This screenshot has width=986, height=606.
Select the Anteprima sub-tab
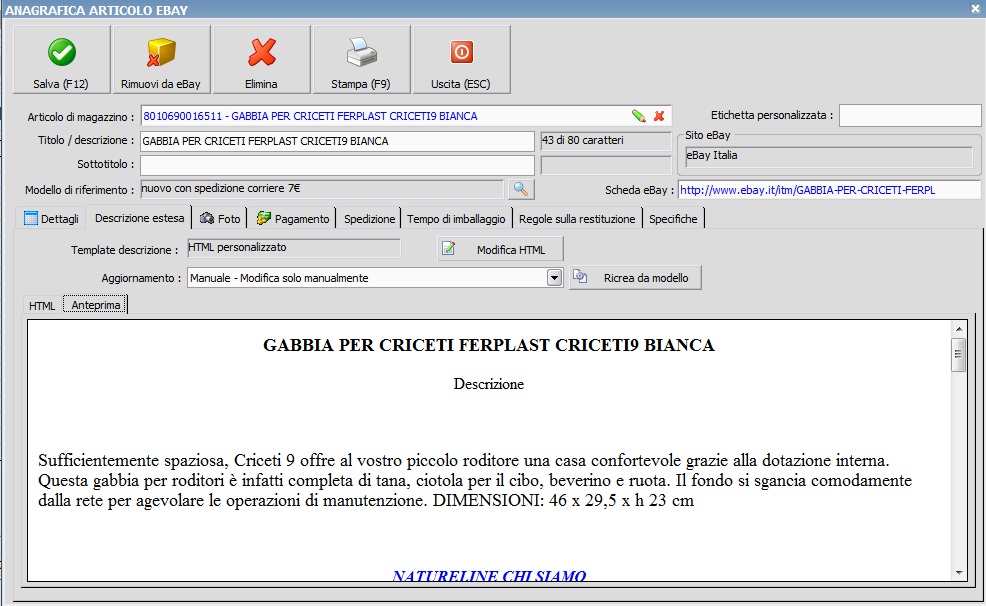(x=96, y=305)
